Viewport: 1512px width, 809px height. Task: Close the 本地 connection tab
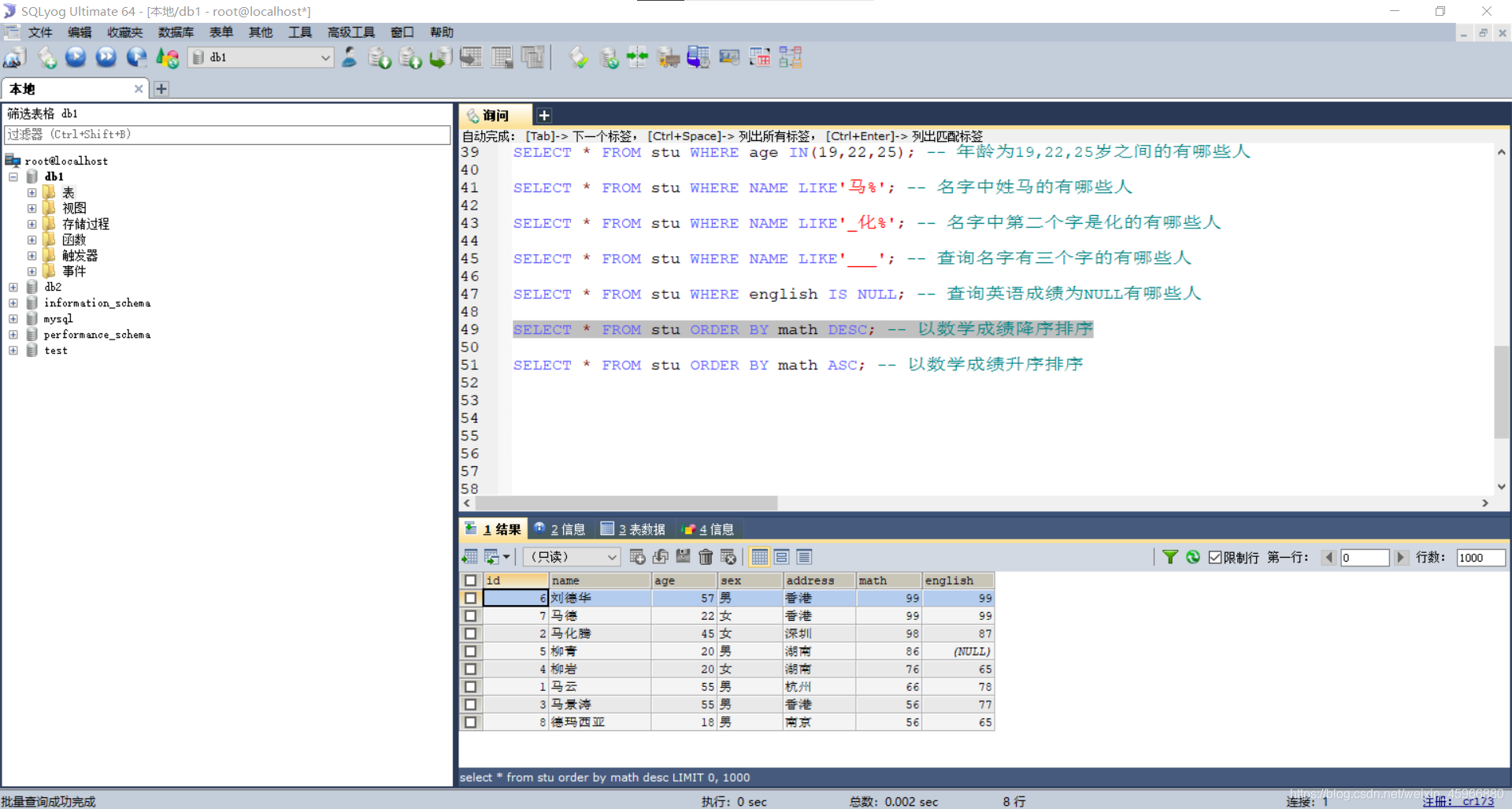click(139, 89)
